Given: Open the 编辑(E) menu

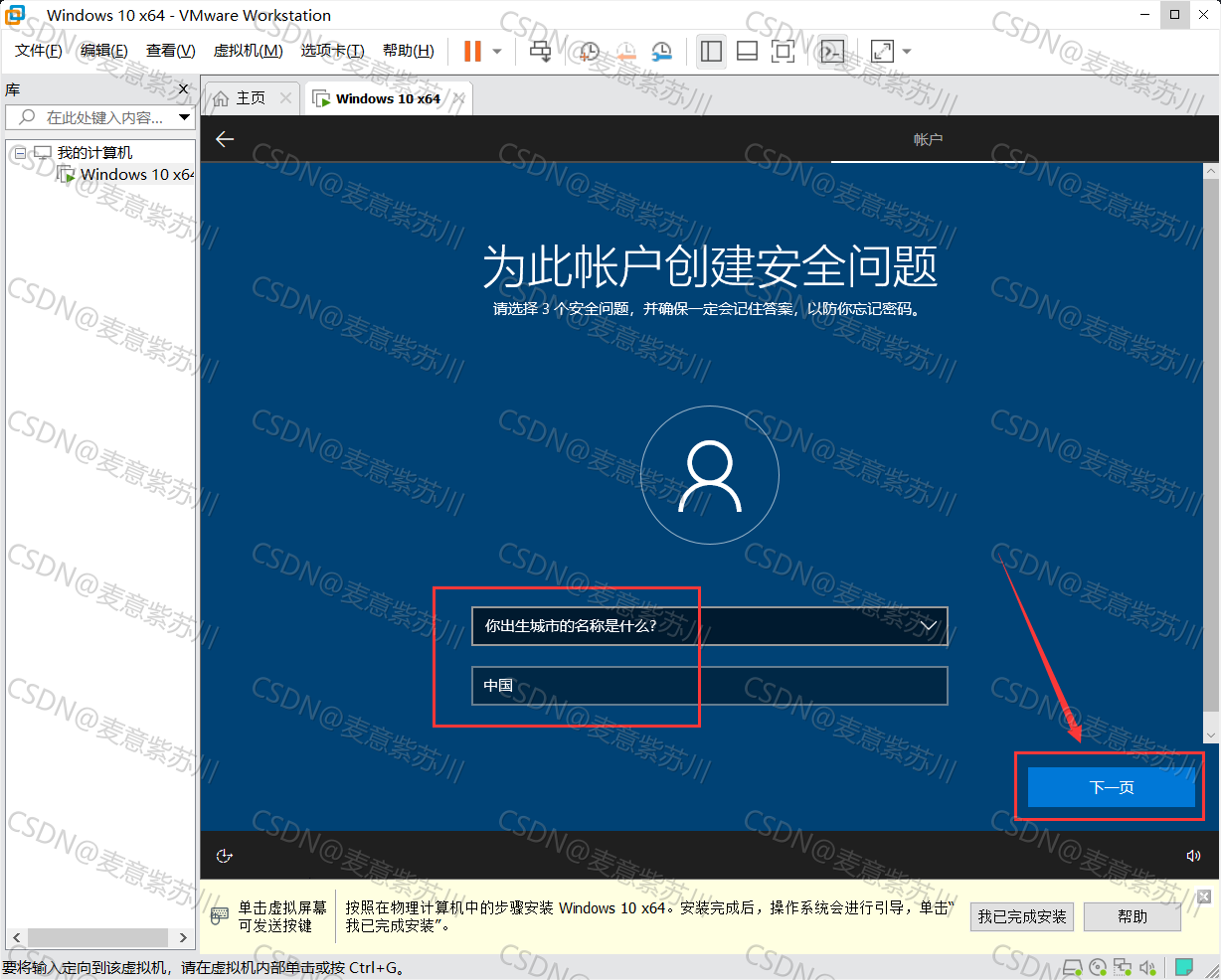Looking at the screenshot, I should (x=104, y=51).
